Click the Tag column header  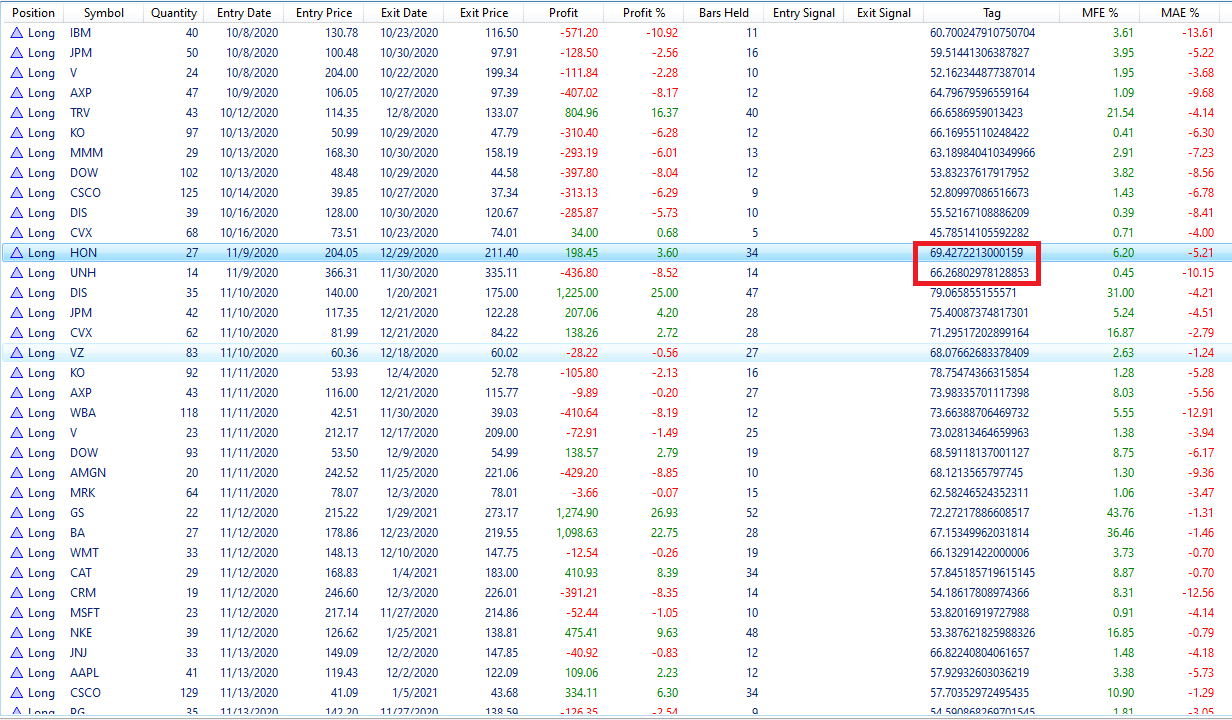(x=991, y=13)
